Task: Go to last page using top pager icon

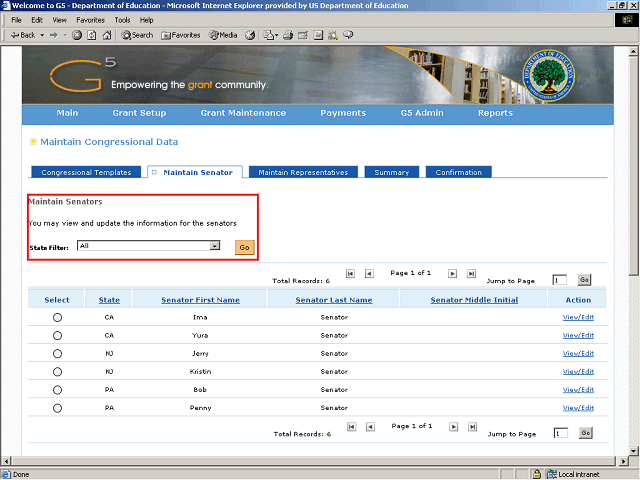Action: [471, 273]
